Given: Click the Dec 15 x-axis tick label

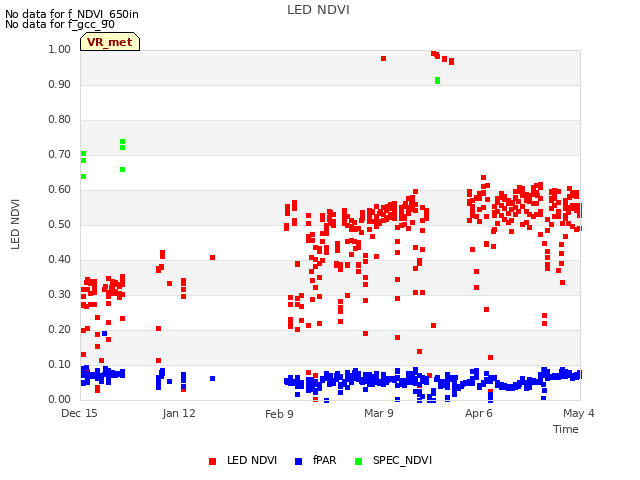Looking at the screenshot, I should tap(79, 413).
